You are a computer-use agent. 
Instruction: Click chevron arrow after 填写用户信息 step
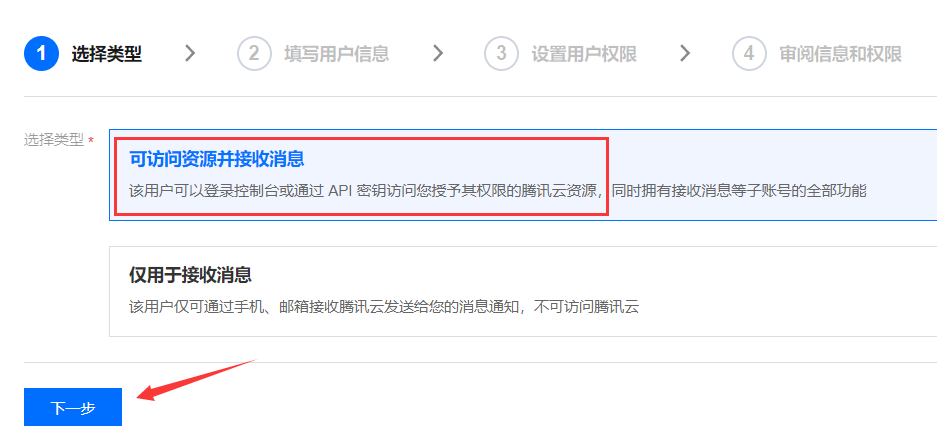438,54
